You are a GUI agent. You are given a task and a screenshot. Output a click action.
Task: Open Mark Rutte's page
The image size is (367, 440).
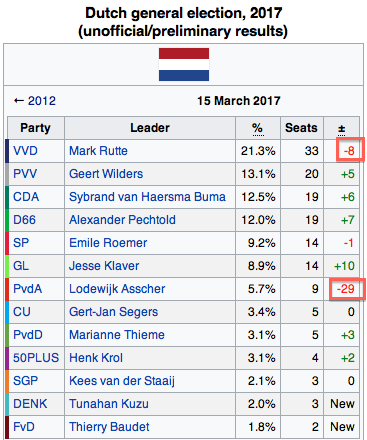click(98, 151)
